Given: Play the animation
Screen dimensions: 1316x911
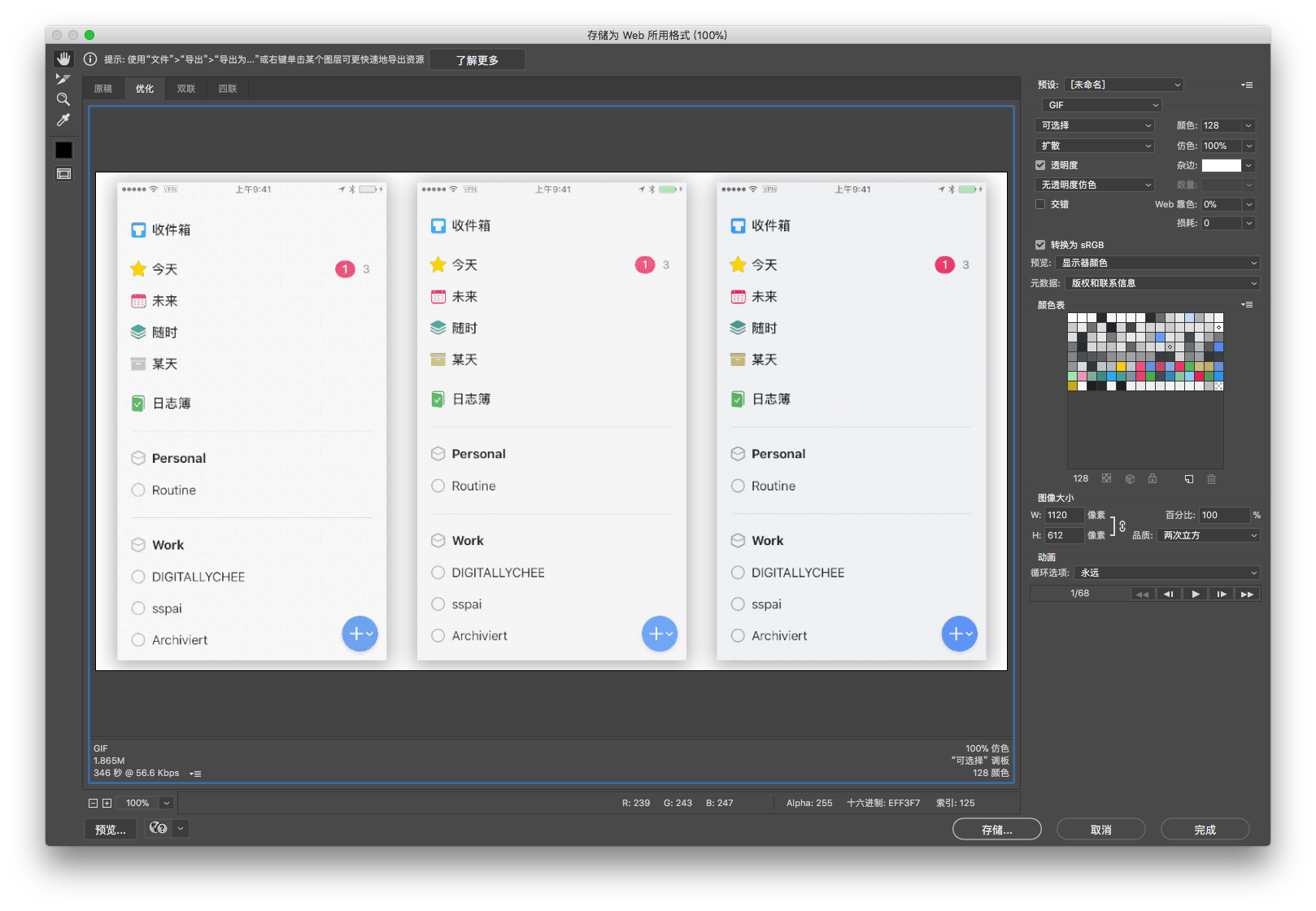Looking at the screenshot, I should point(1195,594).
